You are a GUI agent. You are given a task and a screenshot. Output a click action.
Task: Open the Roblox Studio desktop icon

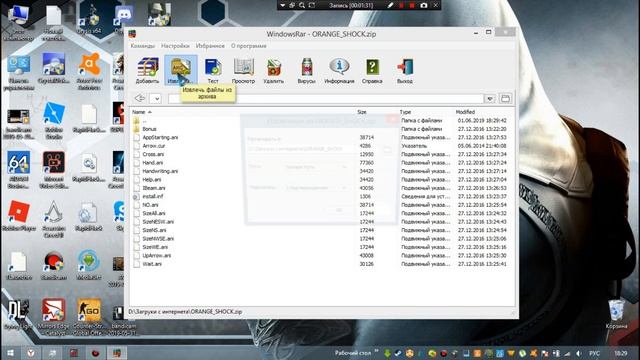pos(54,120)
